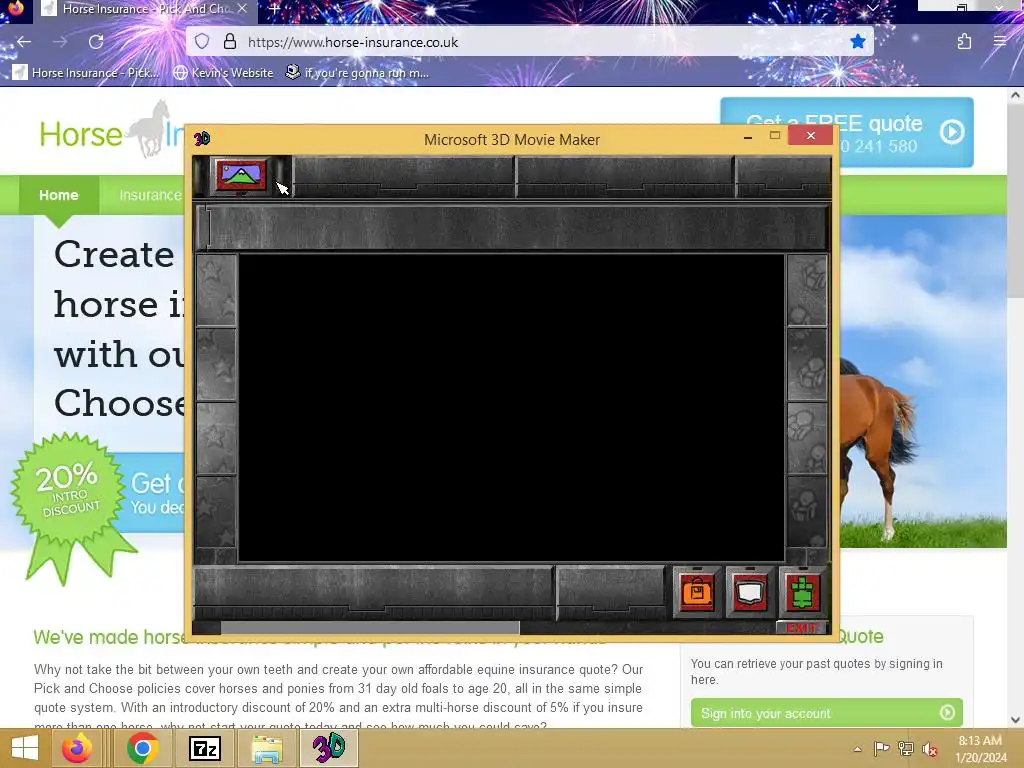Click the muted volume tray icon
The image size is (1024, 768).
click(x=930, y=748)
